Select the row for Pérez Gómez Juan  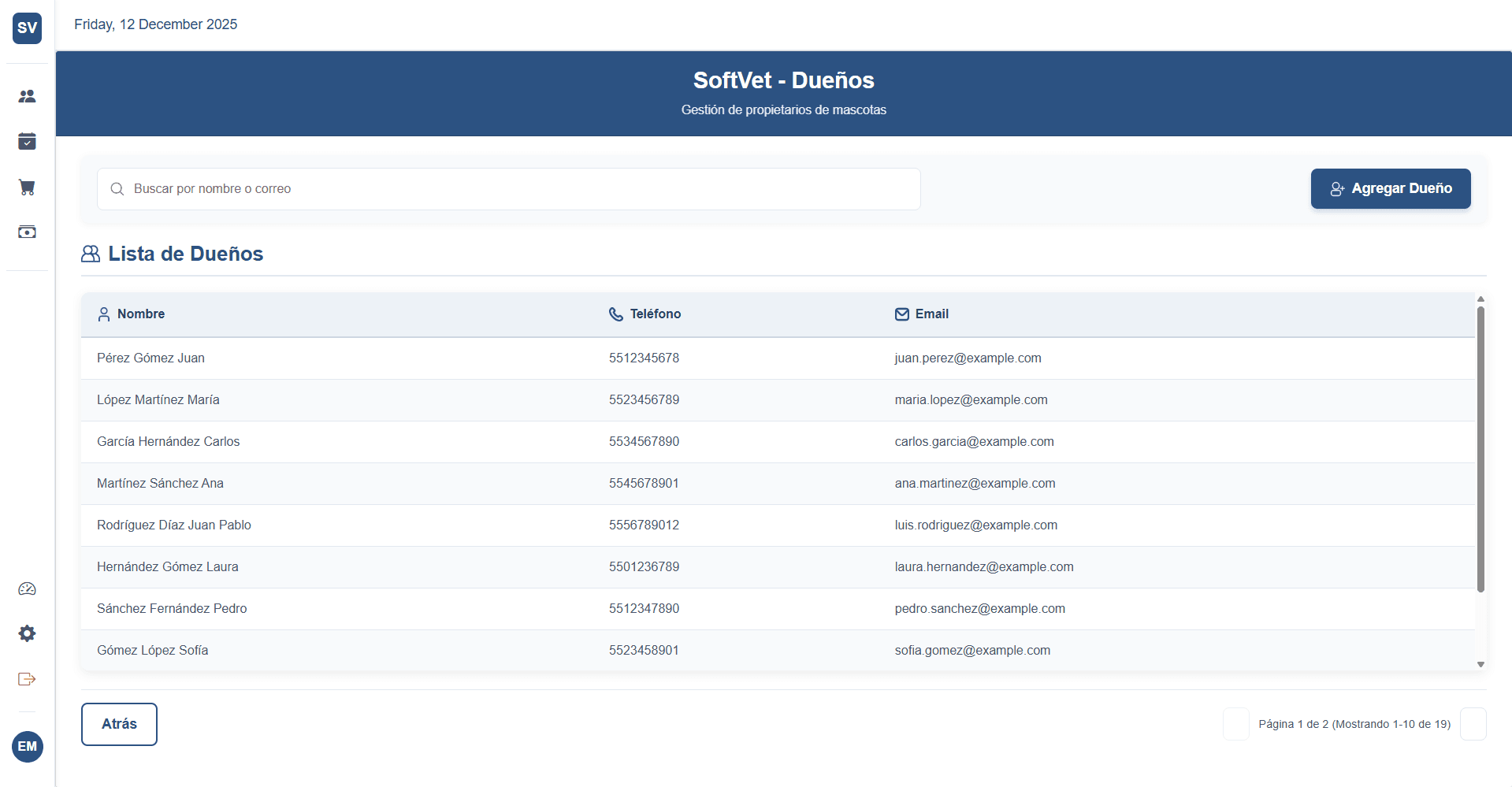[x=473, y=358]
